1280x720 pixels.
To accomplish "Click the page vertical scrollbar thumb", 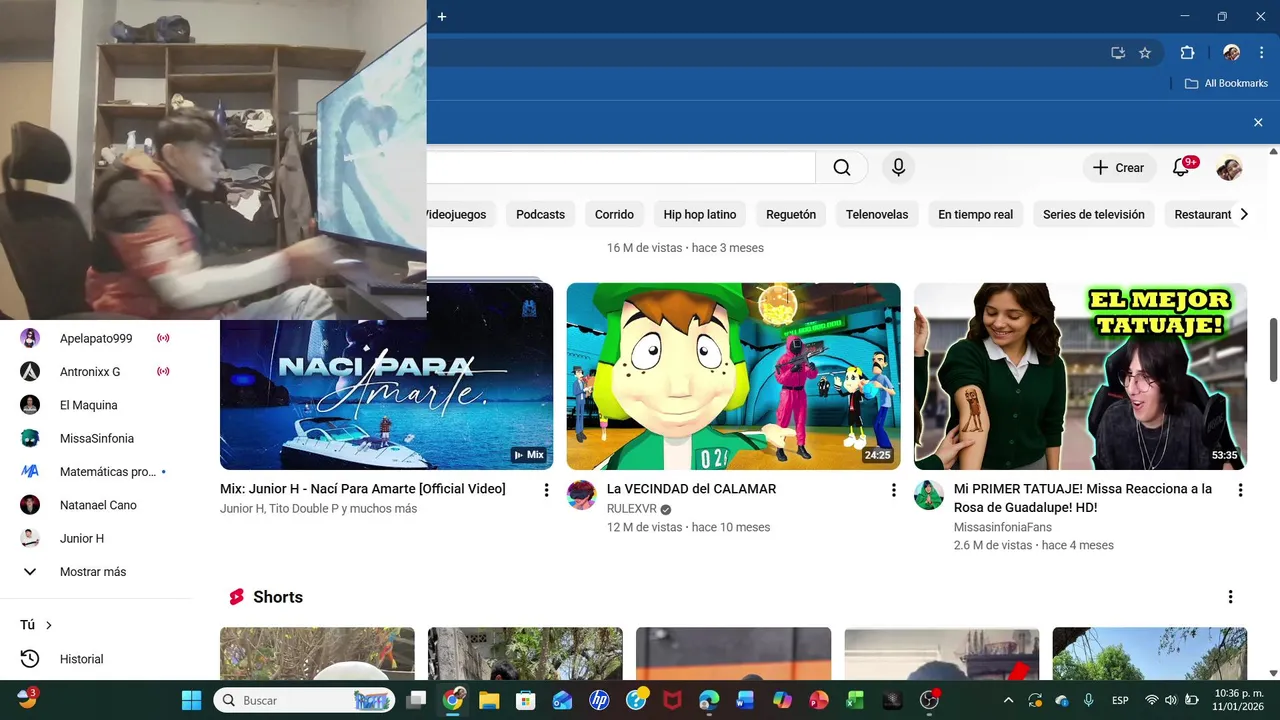I will click(1273, 349).
